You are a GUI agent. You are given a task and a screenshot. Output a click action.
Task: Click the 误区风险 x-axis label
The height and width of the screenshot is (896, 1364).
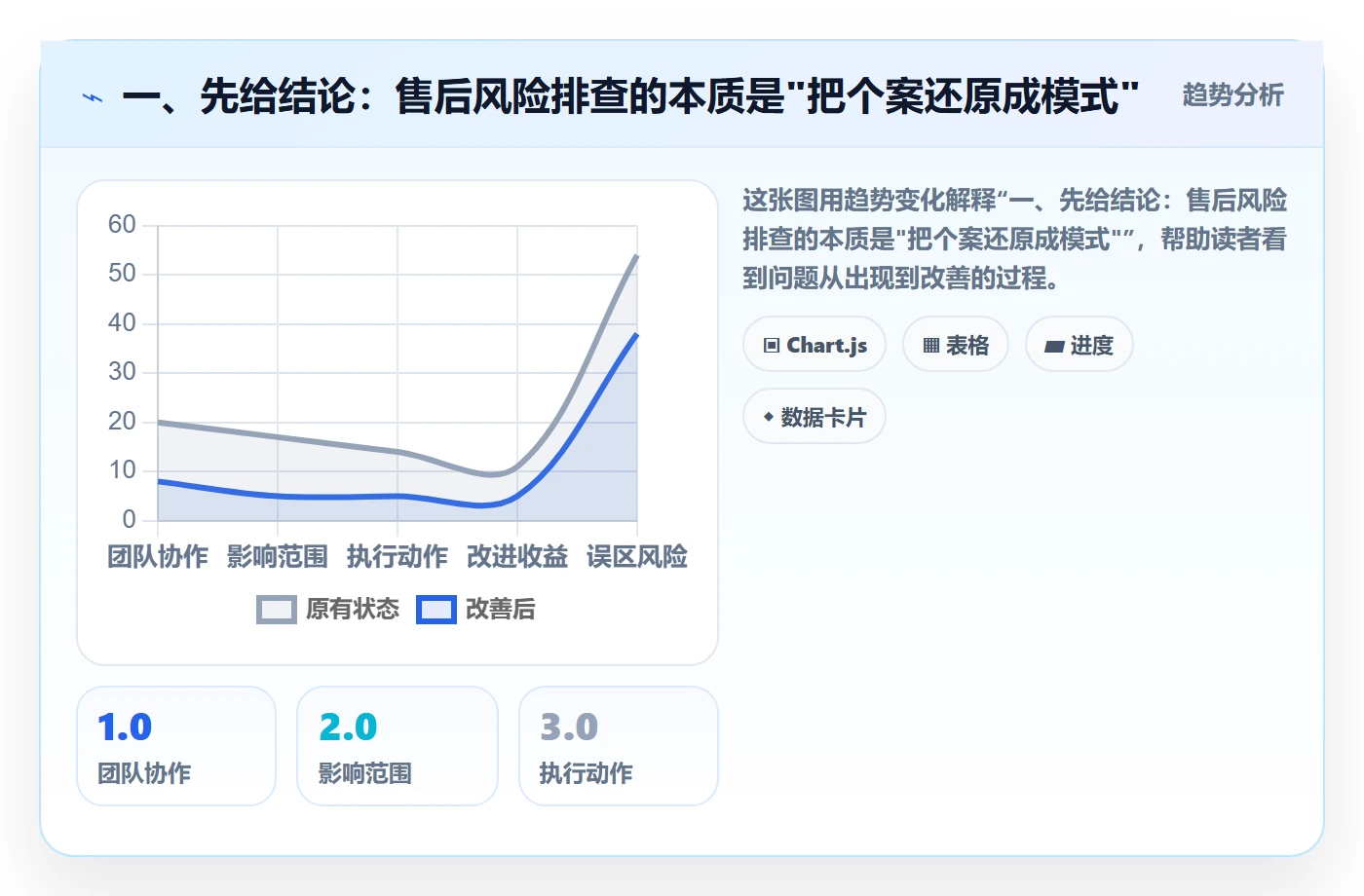click(x=637, y=557)
